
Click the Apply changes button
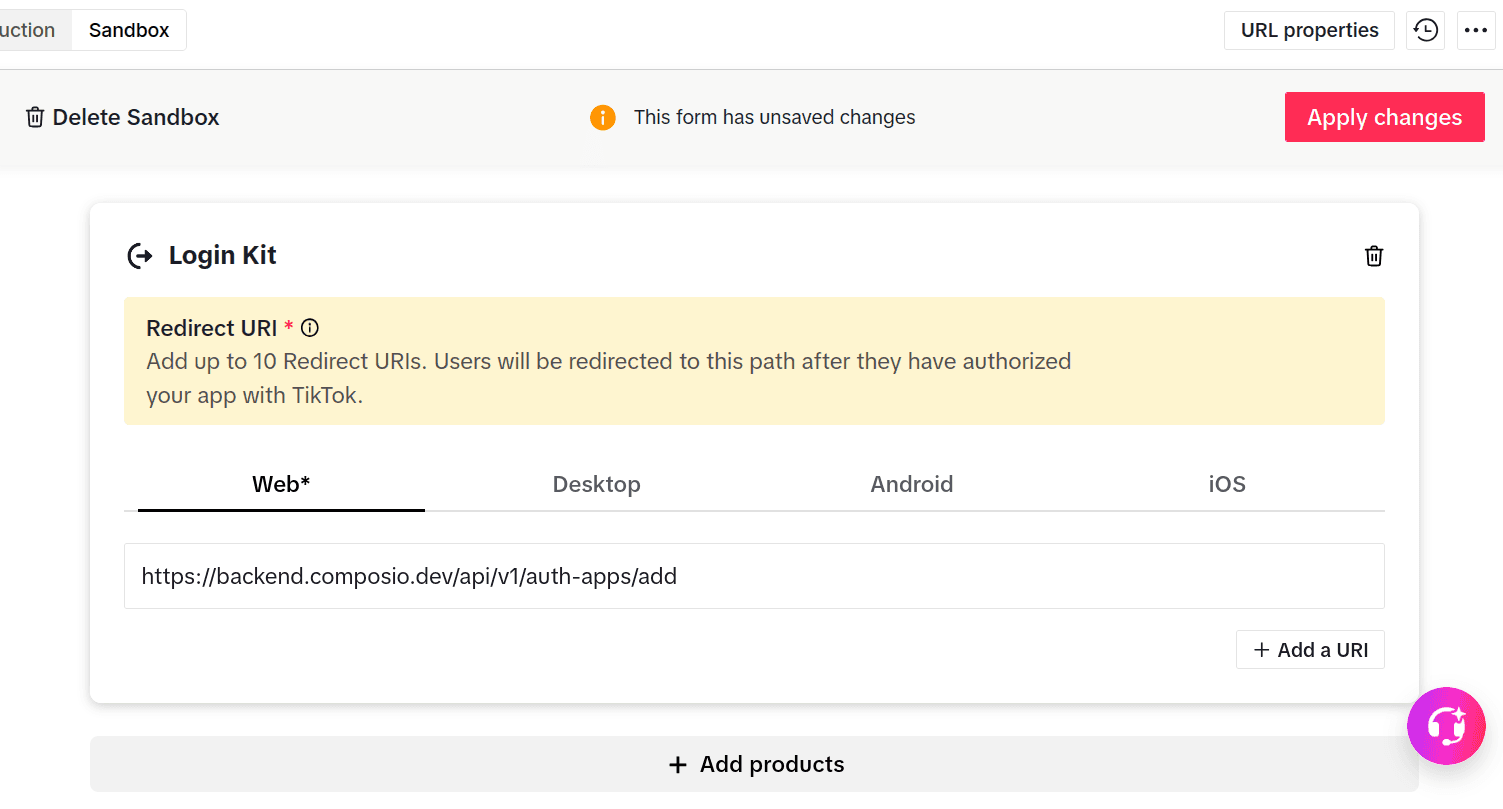pos(1385,117)
